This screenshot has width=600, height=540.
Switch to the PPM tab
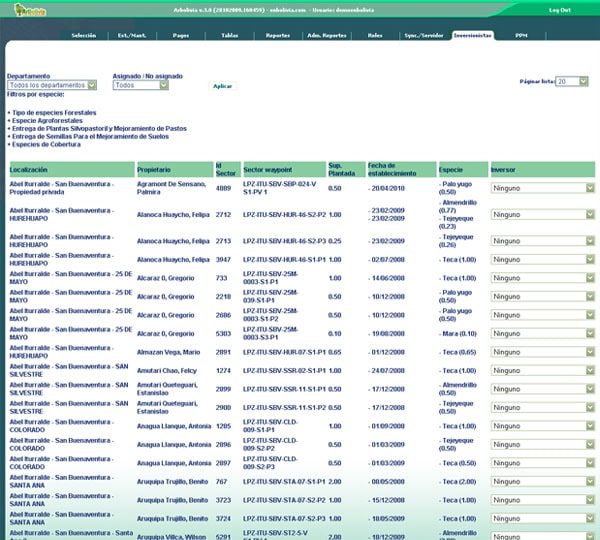[x=521, y=36]
